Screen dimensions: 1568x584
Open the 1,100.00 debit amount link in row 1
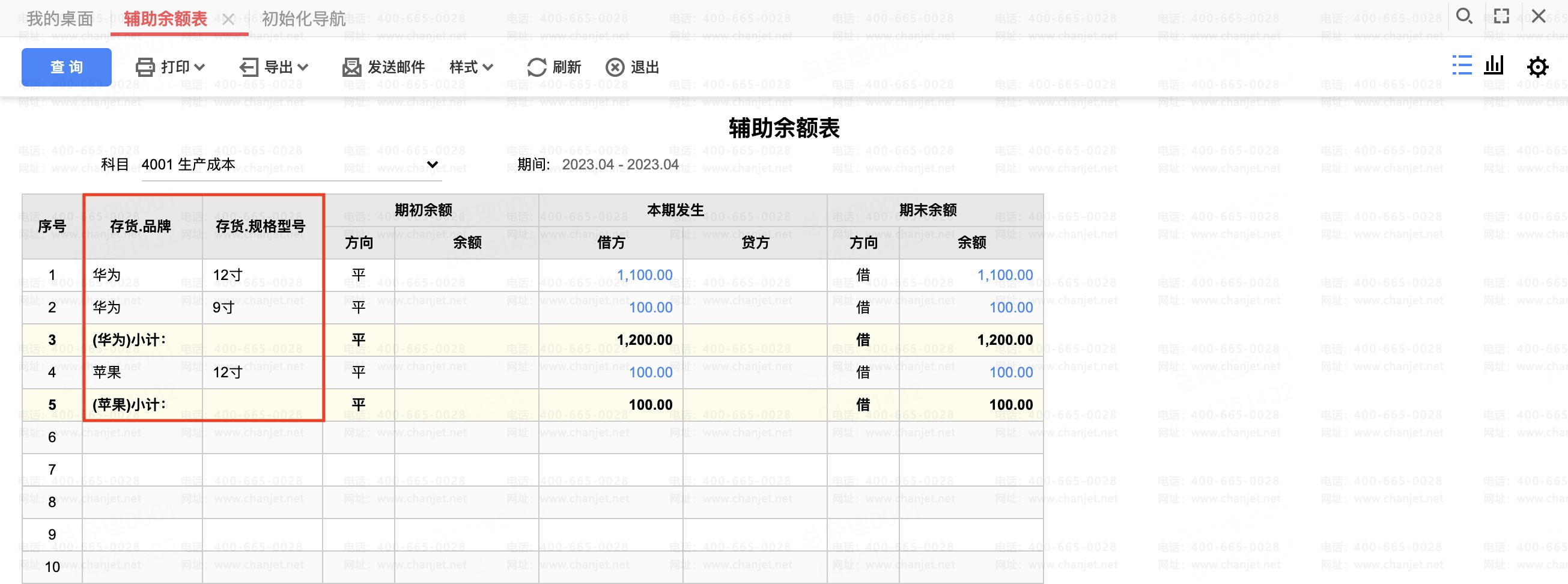coord(644,275)
